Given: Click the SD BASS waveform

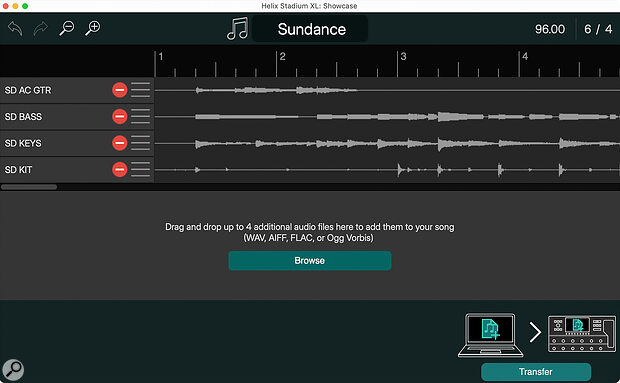Looking at the screenshot, I should tap(387, 117).
